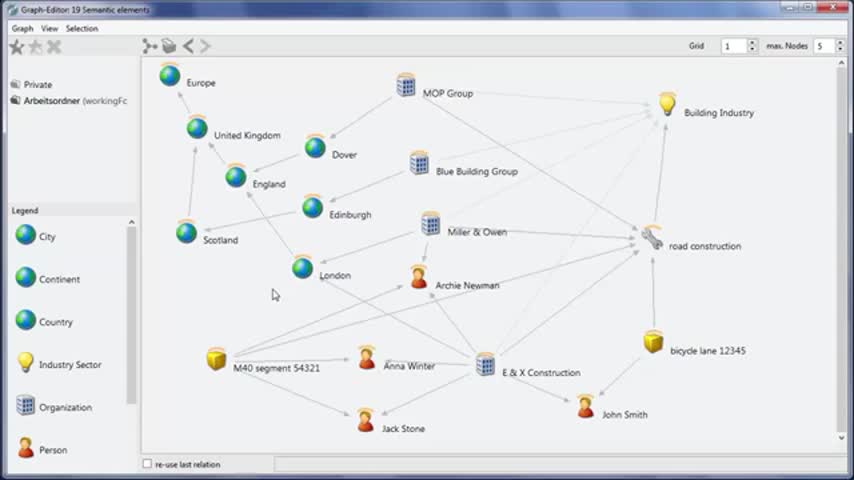The width and height of the screenshot is (854, 480).
Task: Open the View menu
Action: pyautogui.click(x=49, y=28)
